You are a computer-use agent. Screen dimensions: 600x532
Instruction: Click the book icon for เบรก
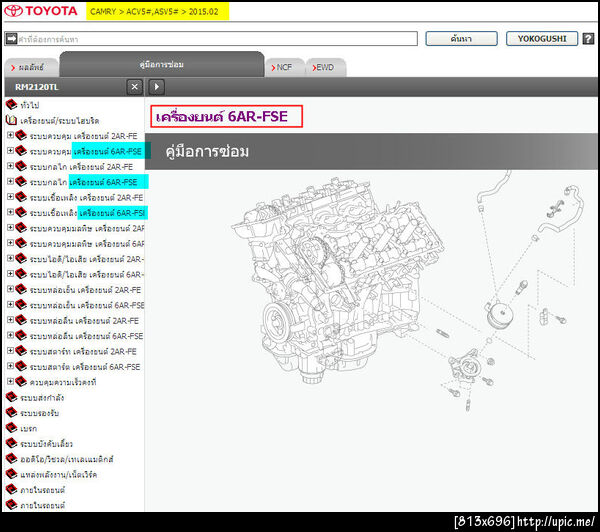point(11,428)
